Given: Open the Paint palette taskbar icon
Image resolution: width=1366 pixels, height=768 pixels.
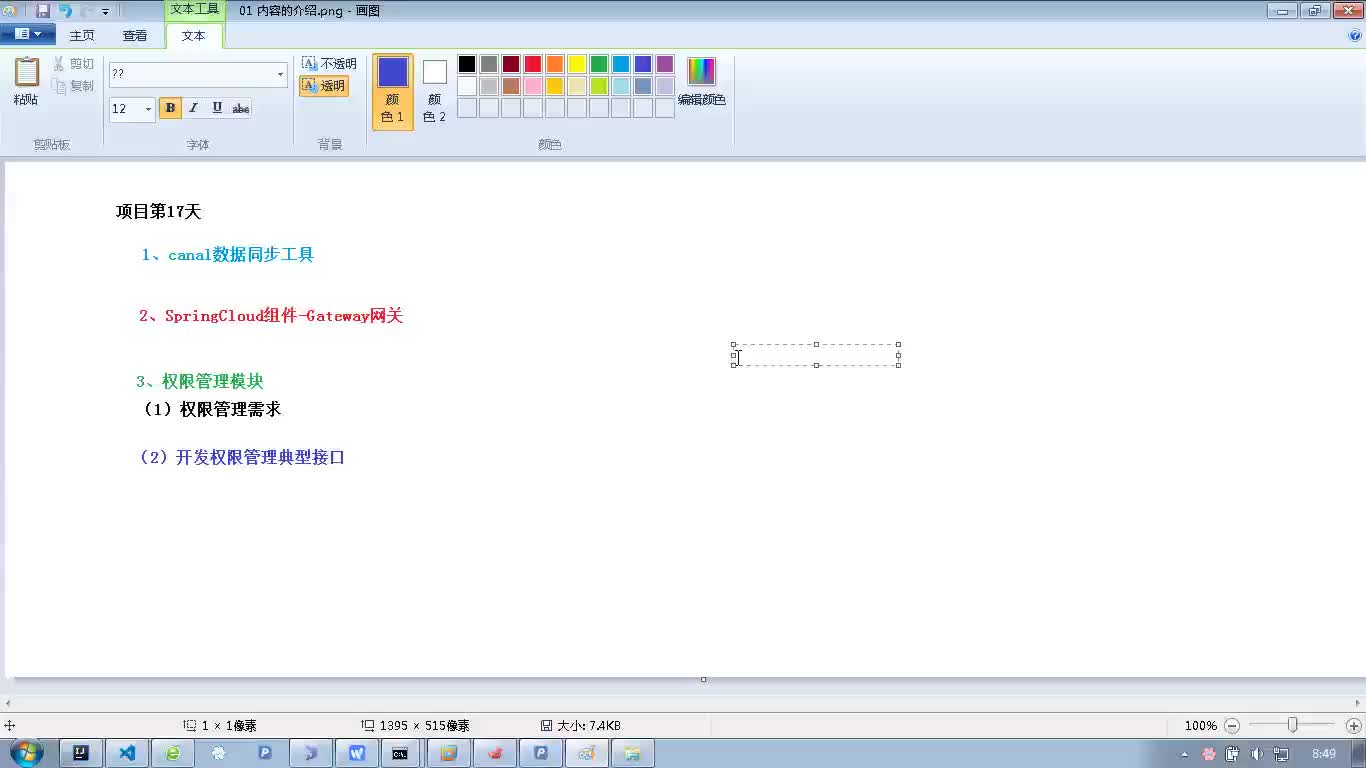Looking at the screenshot, I should (587, 753).
